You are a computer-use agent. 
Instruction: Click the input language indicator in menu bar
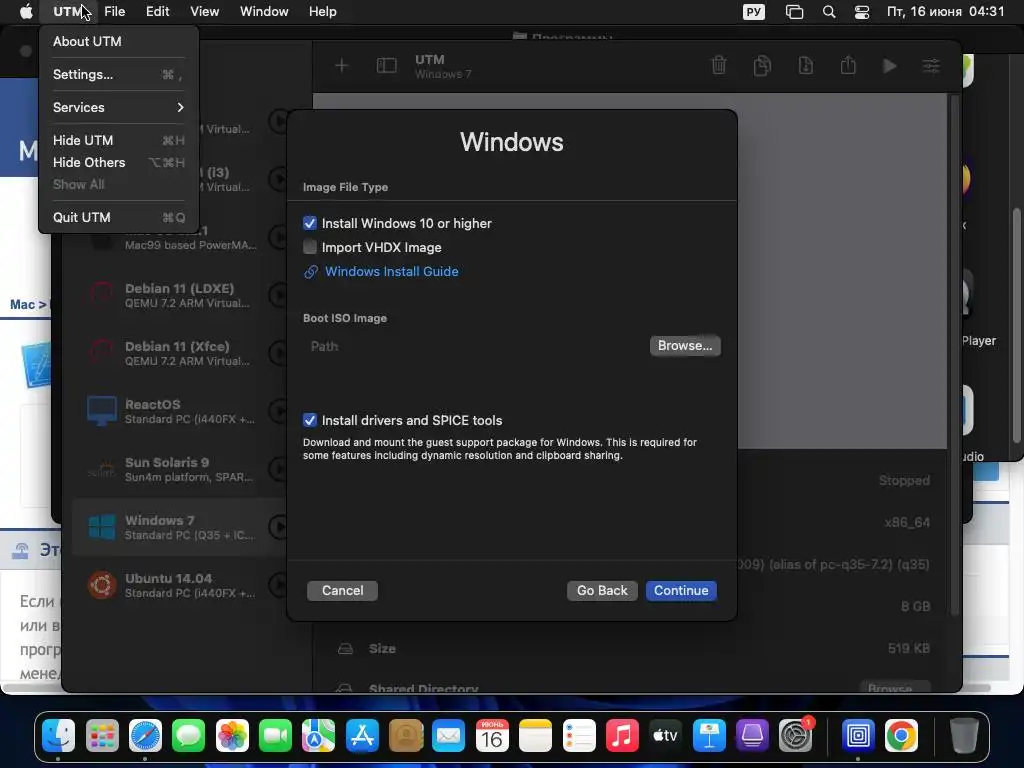coord(754,12)
